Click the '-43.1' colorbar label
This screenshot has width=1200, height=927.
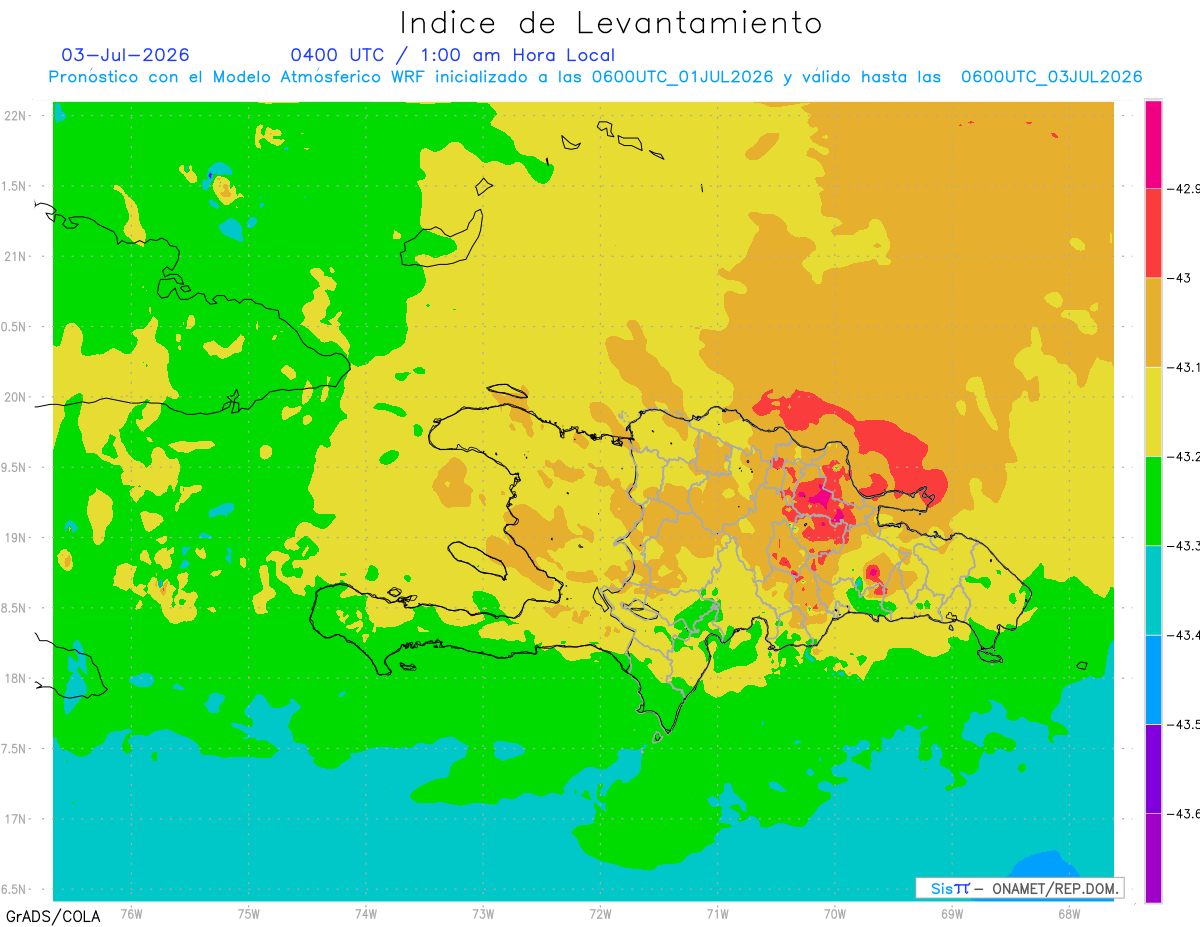pos(1184,367)
